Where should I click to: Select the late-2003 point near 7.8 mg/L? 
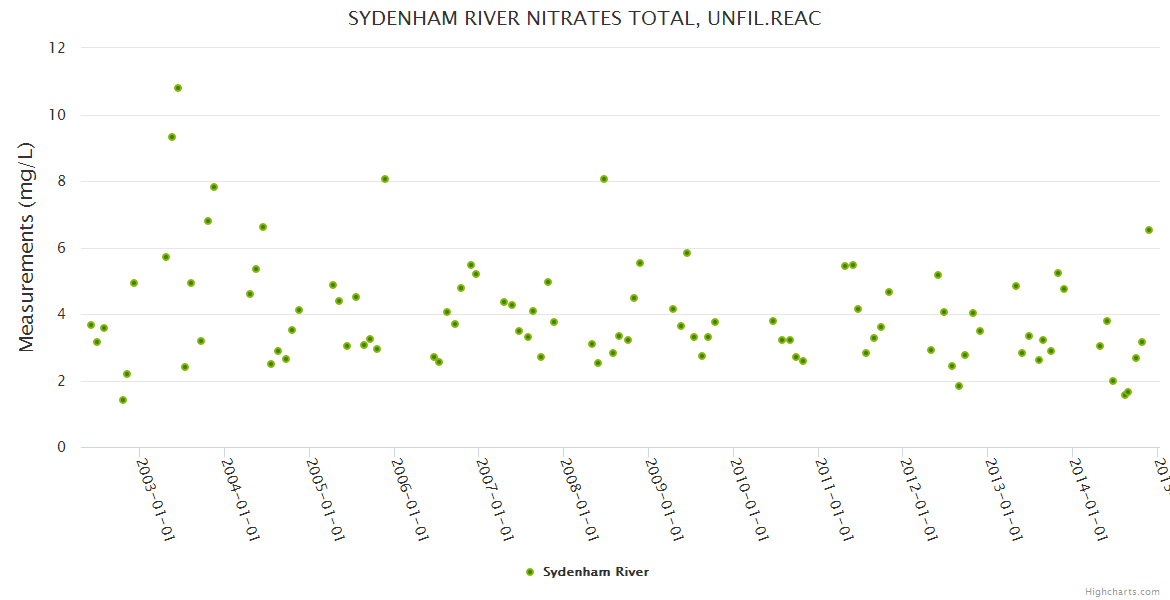click(x=214, y=187)
